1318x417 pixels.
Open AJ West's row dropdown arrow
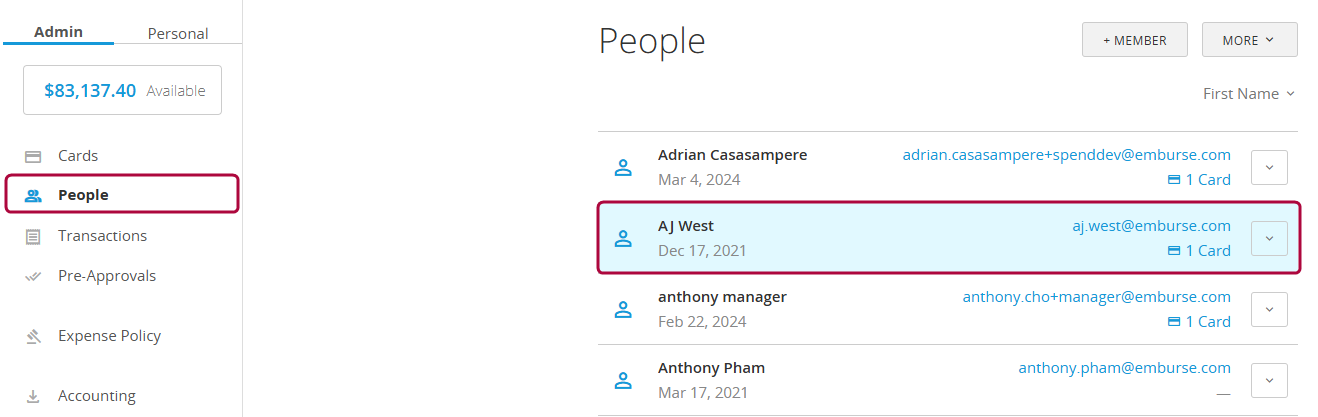(x=1269, y=238)
